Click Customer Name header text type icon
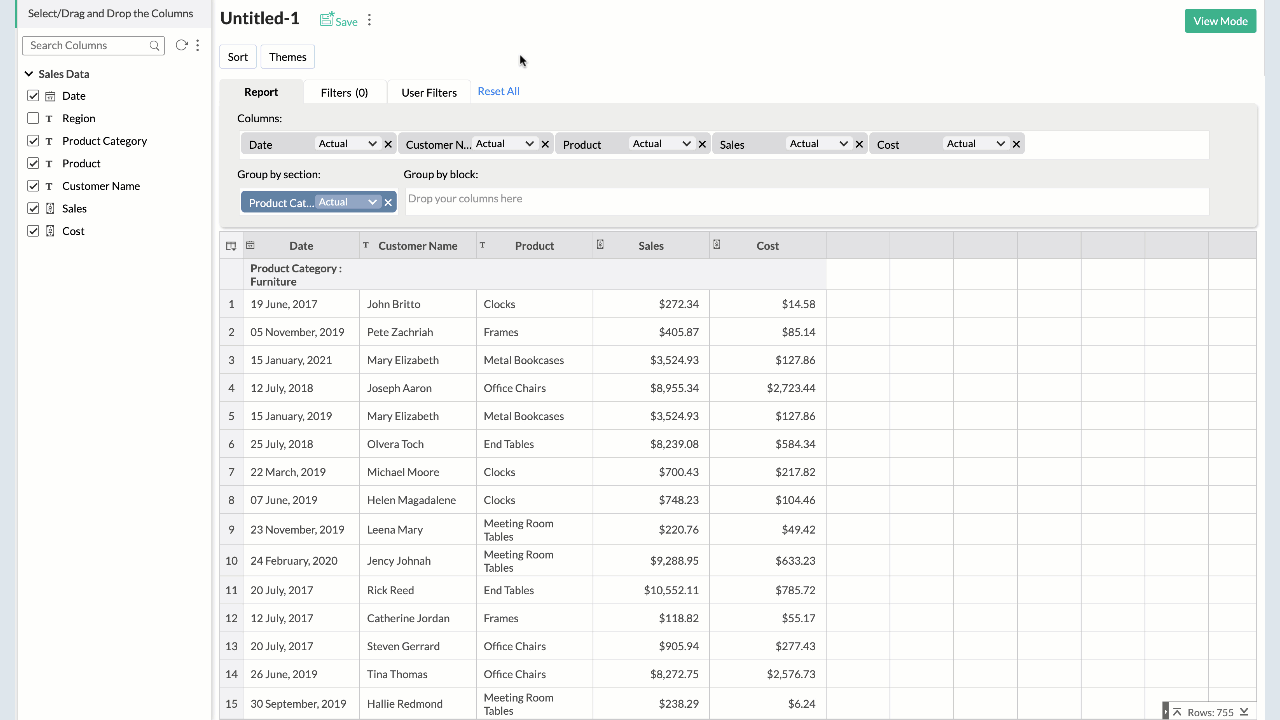Viewport: 1280px width, 720px height. click(366, 245)
